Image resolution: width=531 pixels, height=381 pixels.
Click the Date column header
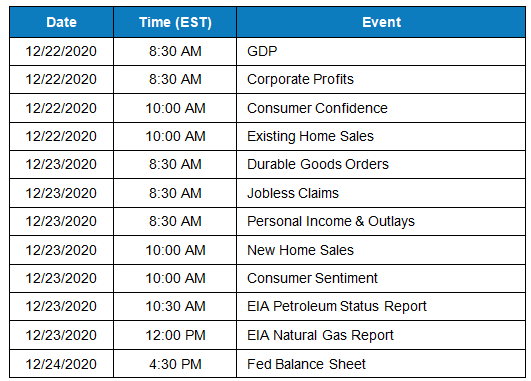[x=61, y=22]
